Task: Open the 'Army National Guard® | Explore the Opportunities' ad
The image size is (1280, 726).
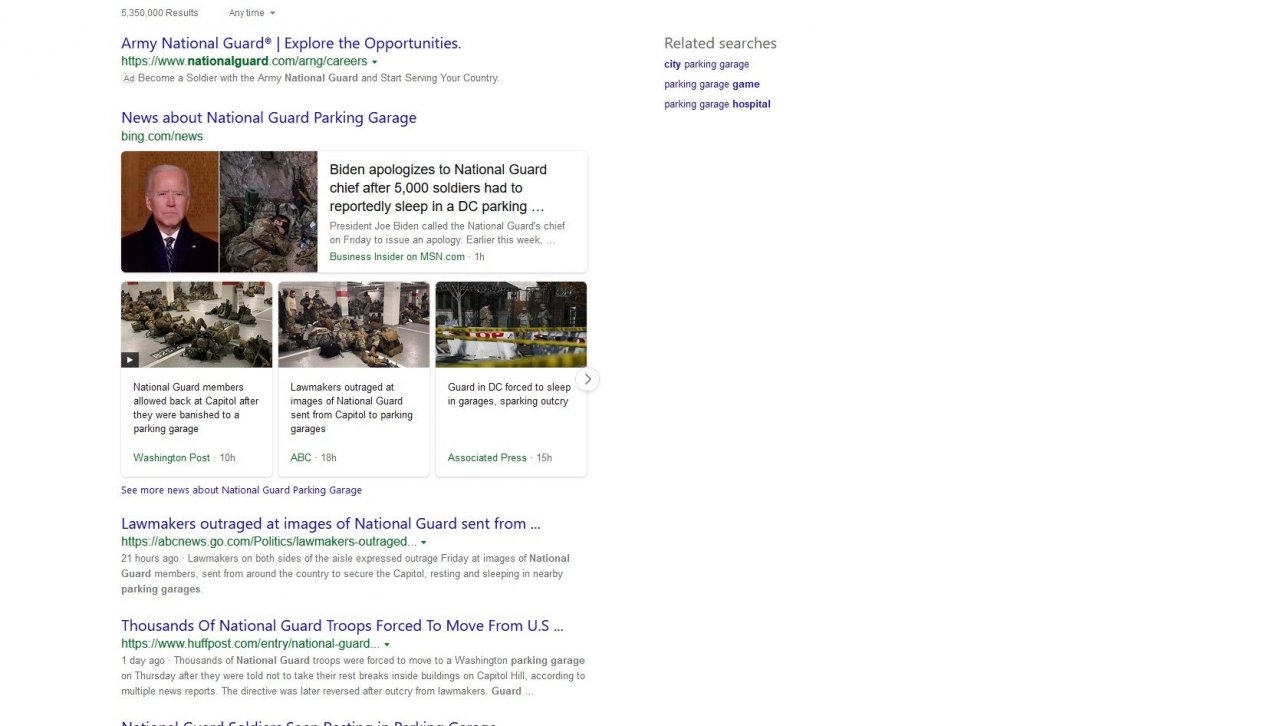Action: click(290, 43)
